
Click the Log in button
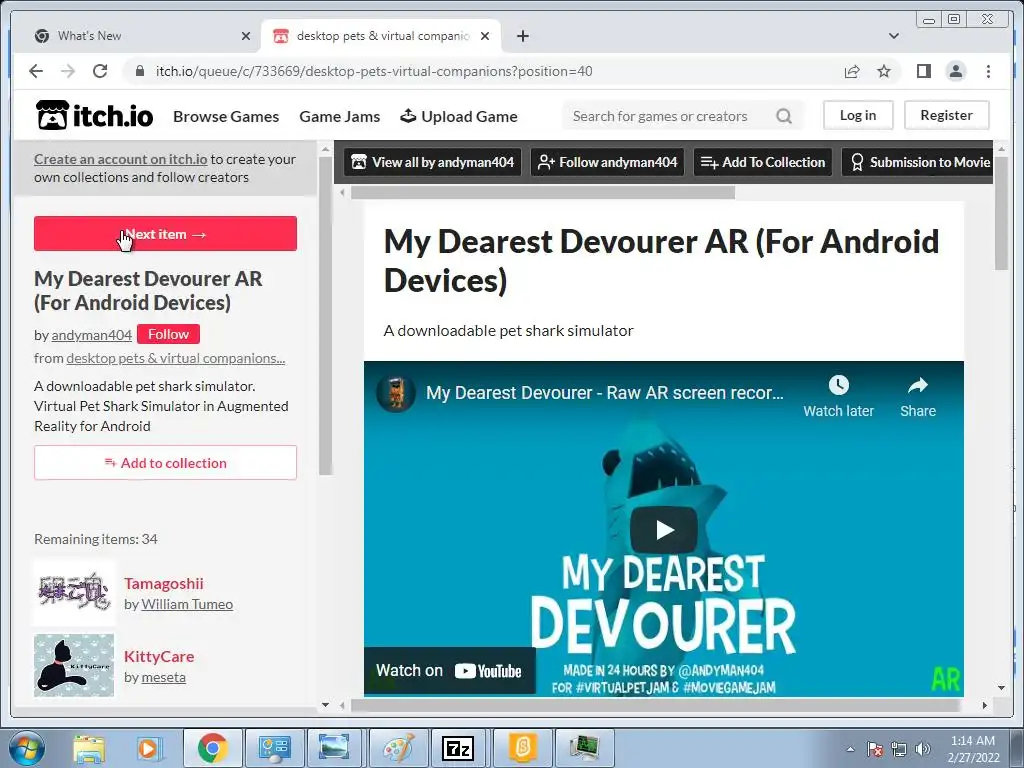pos(857,115)
